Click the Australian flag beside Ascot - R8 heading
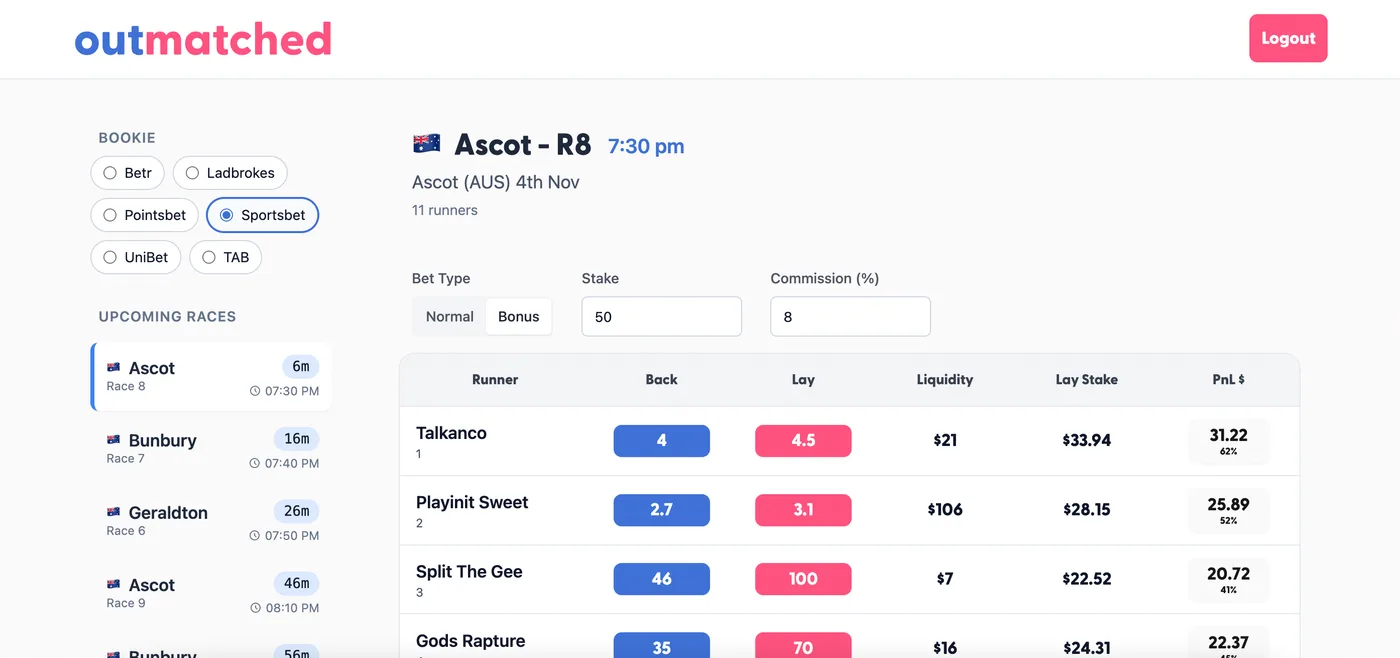The height and width of the screenshot is (658, 1400). pyautogui.click(x=427, y=142)
